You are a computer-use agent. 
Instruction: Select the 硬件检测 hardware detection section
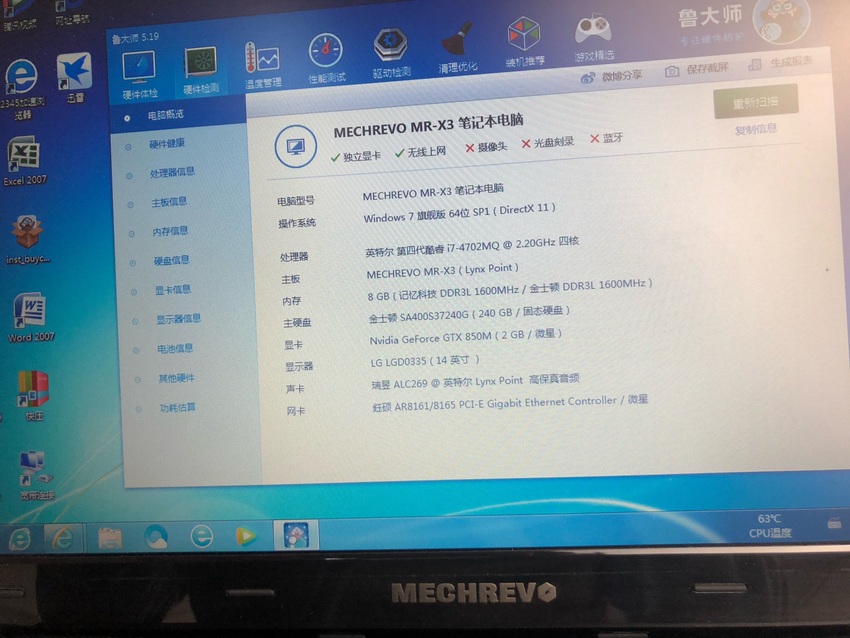tap(201, 70)
